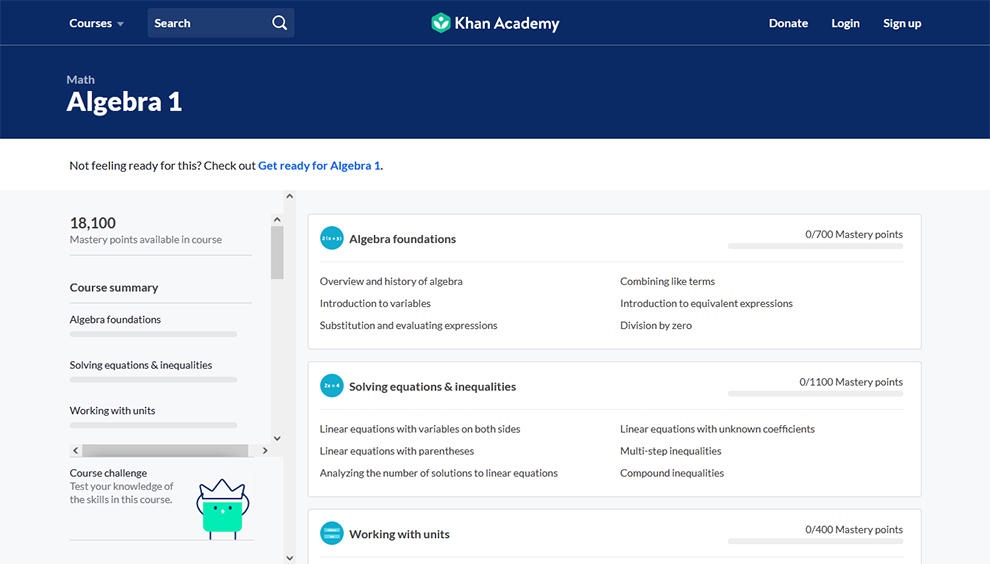This screenshot has height=564, width=990.
Task: Open Introduction to variables lesson
Action: point(375,303)
